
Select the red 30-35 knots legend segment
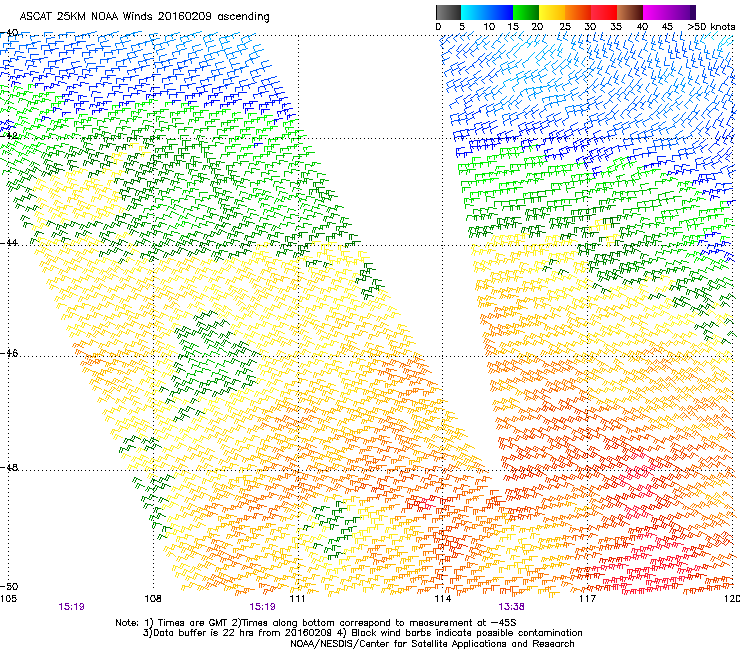click(x=604, y=12)
